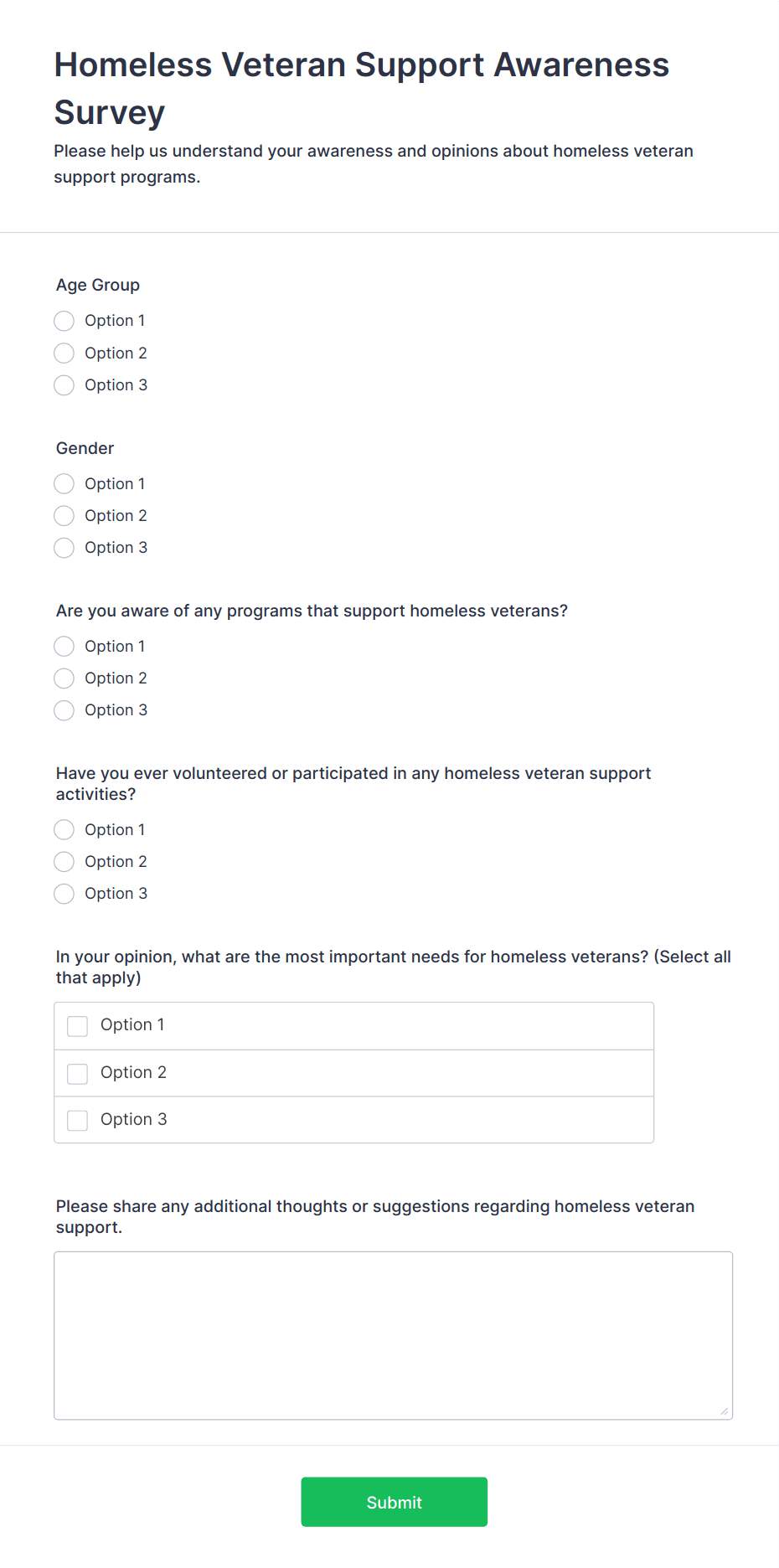Click the Option 2 label text under Gender
This screenshot has height=1568, width=779.
[x=116, y=516]
